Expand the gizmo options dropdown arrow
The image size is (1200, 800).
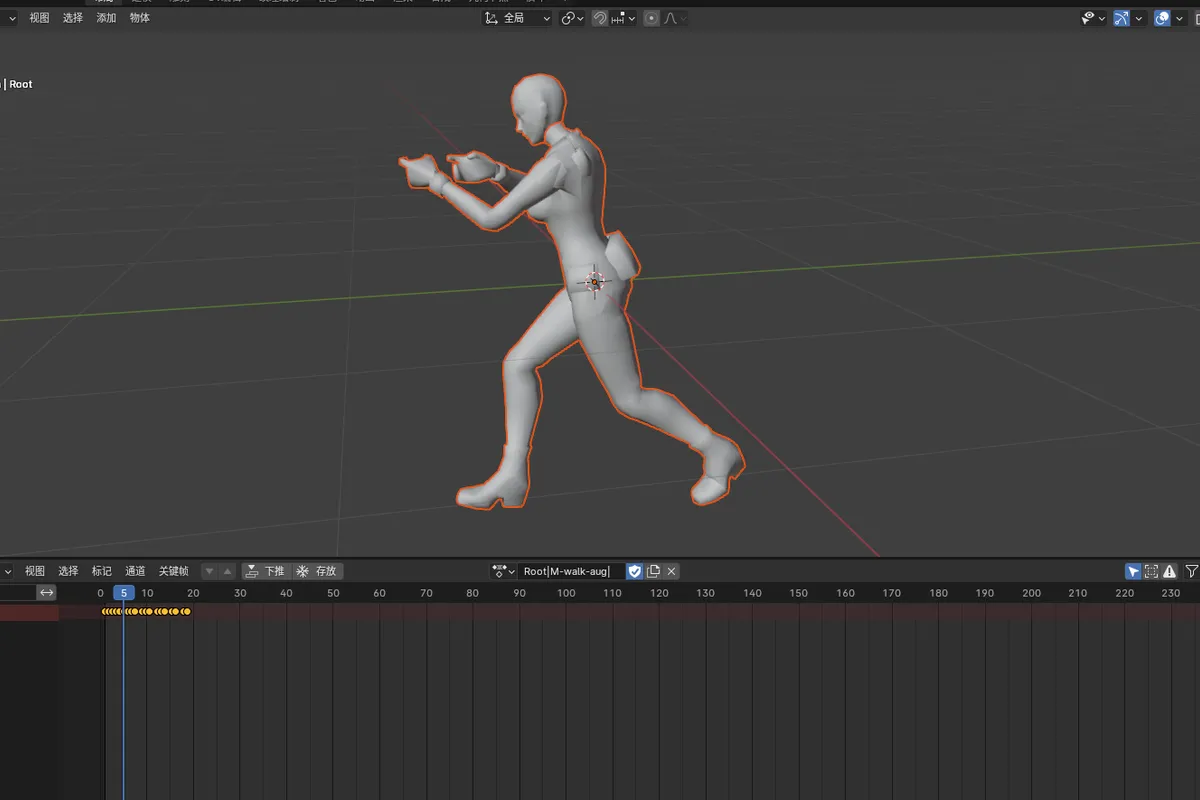click(1139, 18)
